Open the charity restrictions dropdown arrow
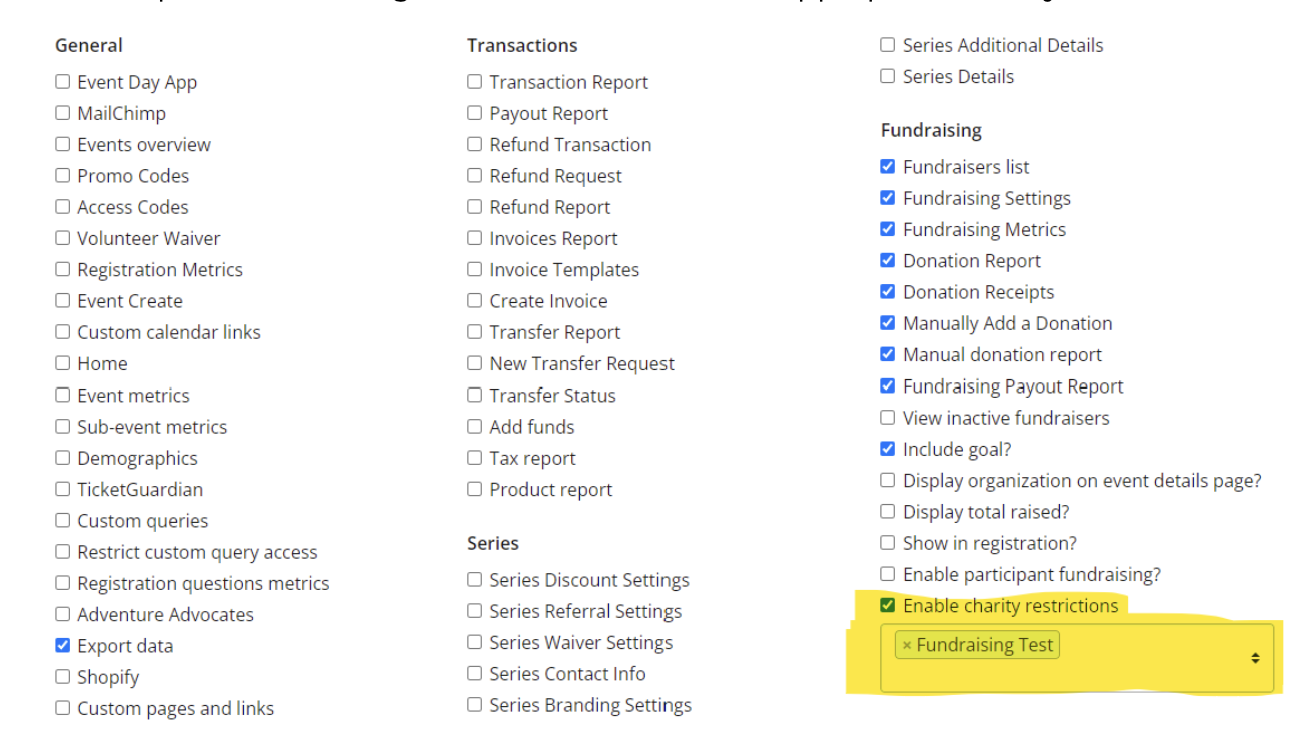 (1255, 658)
